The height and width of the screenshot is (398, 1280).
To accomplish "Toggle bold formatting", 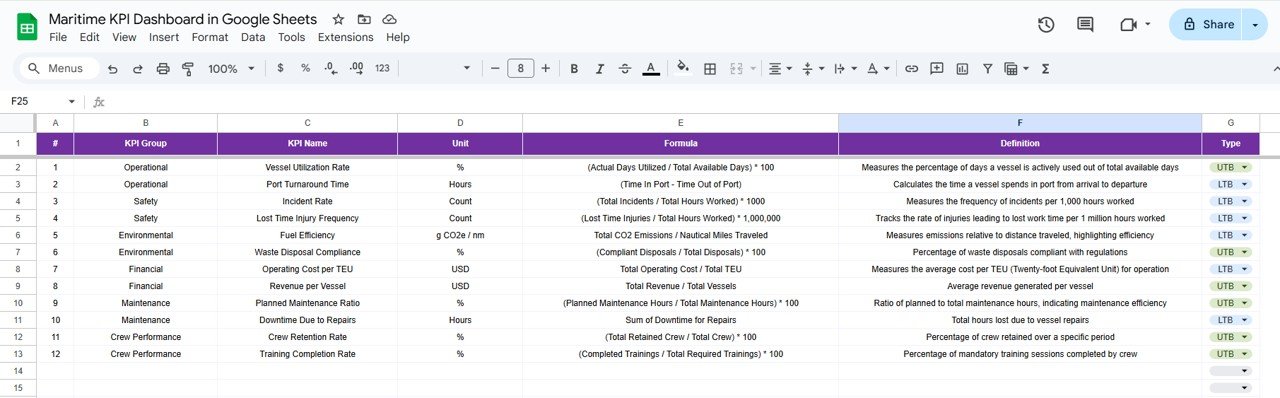I will pyautogui.click(x=574, y=69).
